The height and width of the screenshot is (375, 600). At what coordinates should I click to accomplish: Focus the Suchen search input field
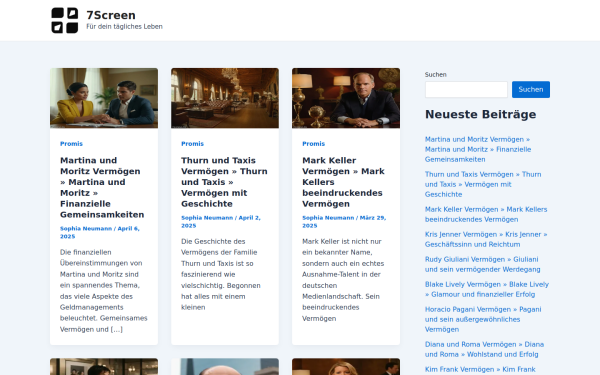pyautogui.click(x=466, y=90)
